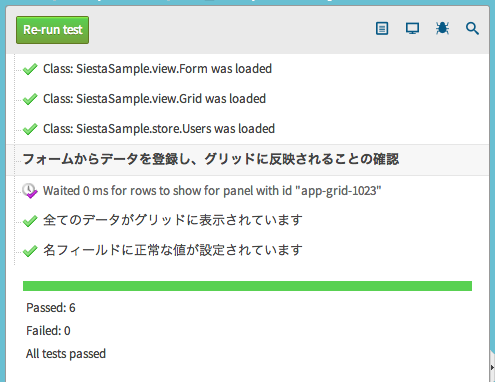Open the magnifier inspect icon
495x382 pixels.
click(x=472, y=29)
